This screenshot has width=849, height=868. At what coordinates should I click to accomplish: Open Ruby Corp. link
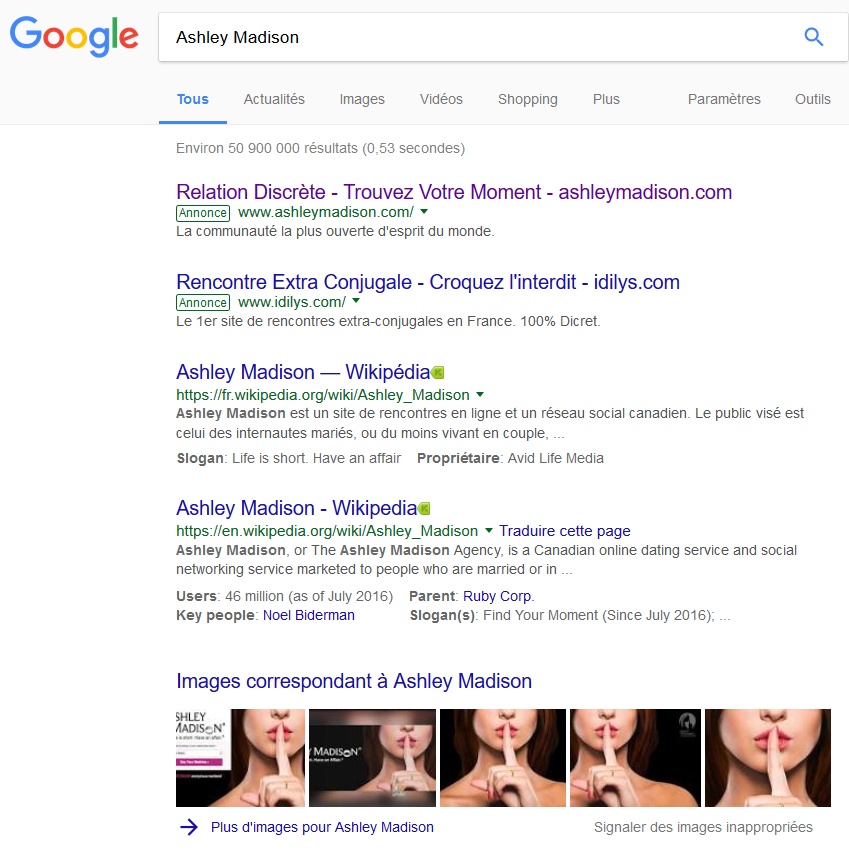(499, 596)
